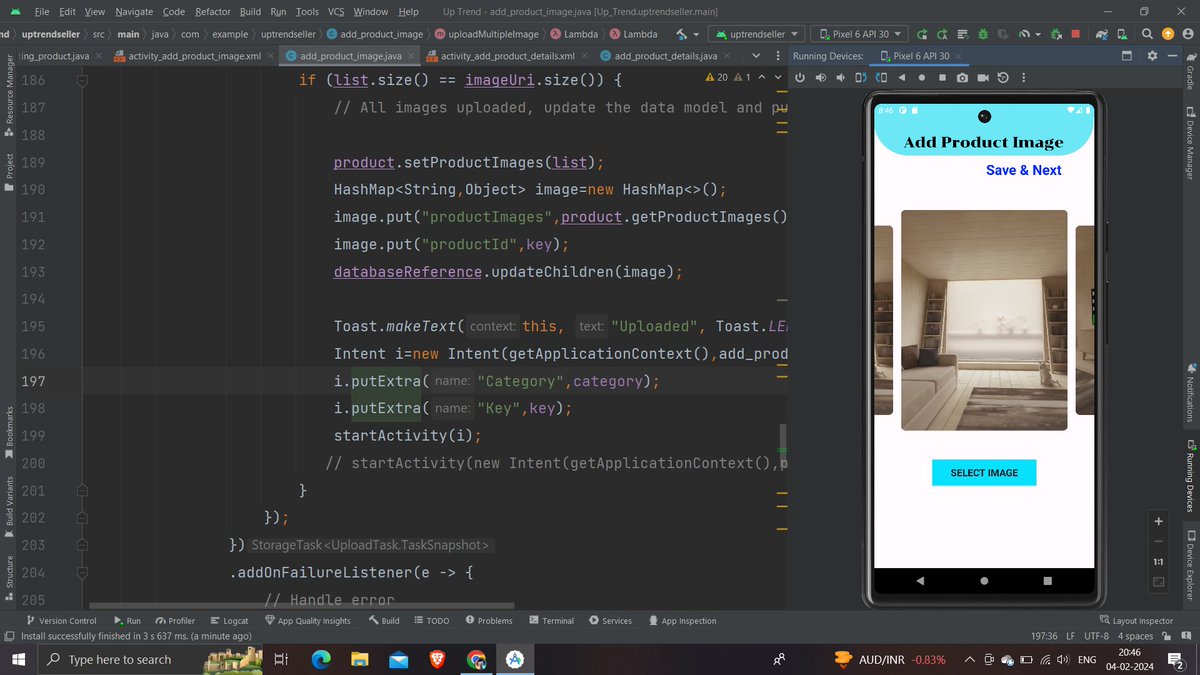The width and height of the screenshot is (1200, 675).
Task: Zoom in emulator with plus button
Action: [1158, 521]
